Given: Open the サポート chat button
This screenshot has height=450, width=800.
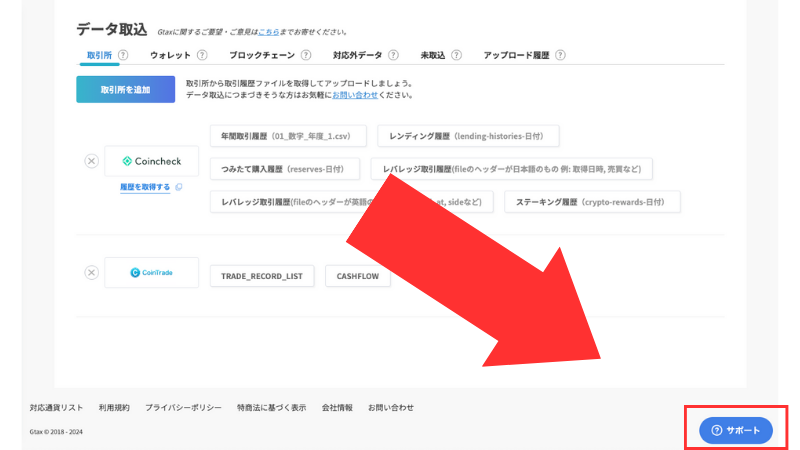Looking at the screenshot, I should pos(736,431).
